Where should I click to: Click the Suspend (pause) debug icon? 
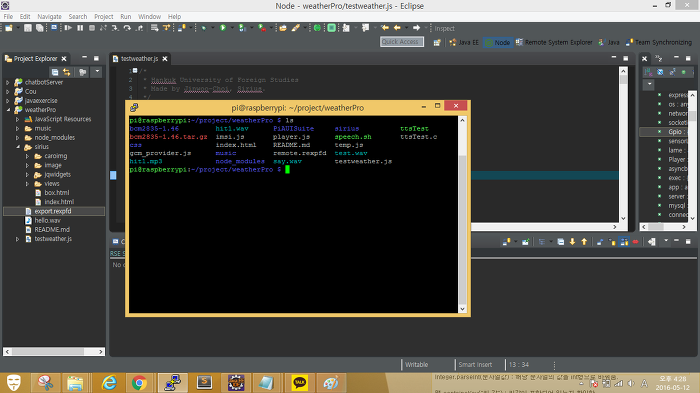coord(80,28)
